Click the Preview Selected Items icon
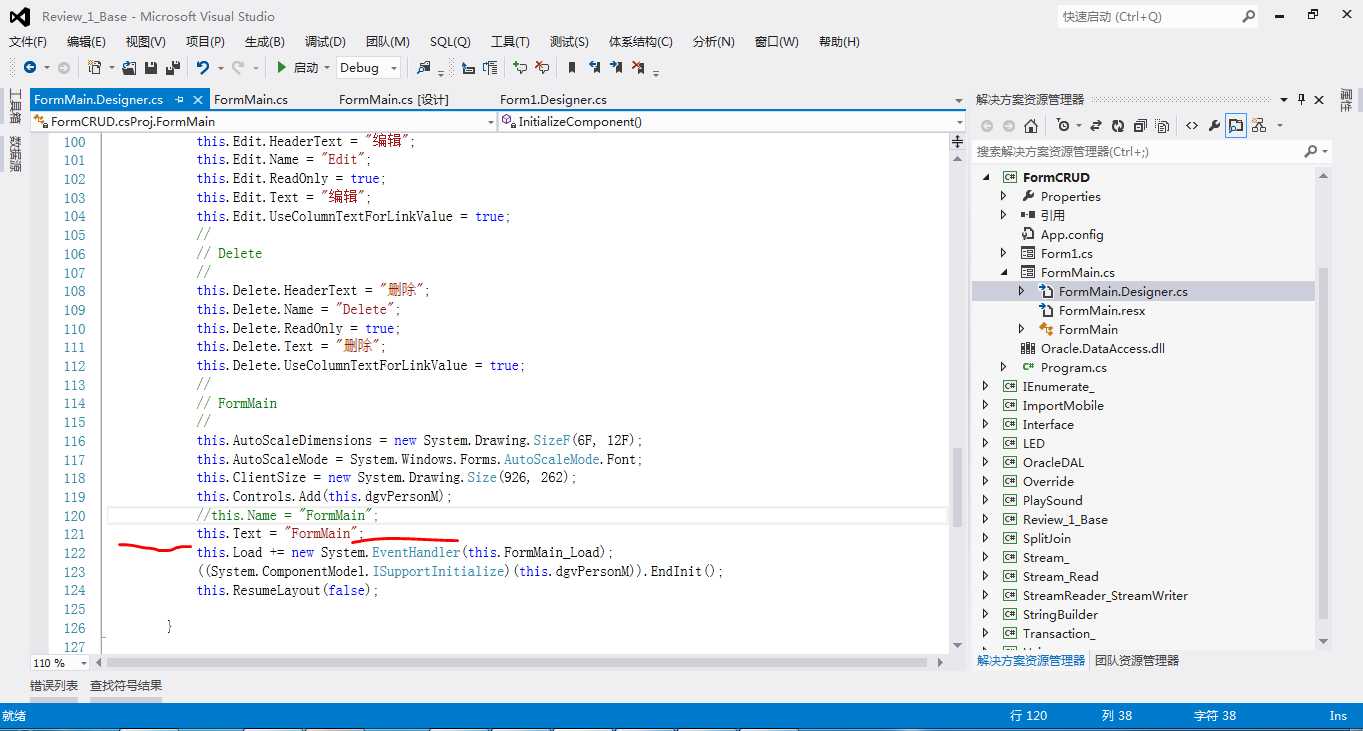1363x731 pixels. coord(1236,126)
